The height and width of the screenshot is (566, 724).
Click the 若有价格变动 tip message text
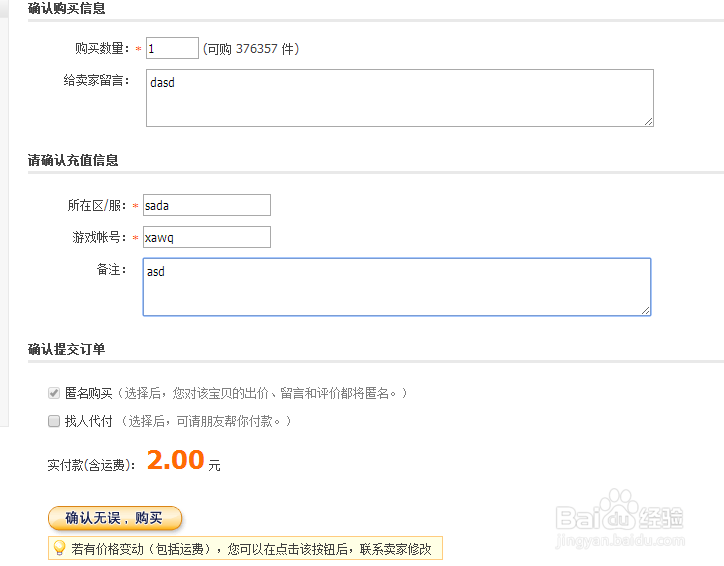251,549
